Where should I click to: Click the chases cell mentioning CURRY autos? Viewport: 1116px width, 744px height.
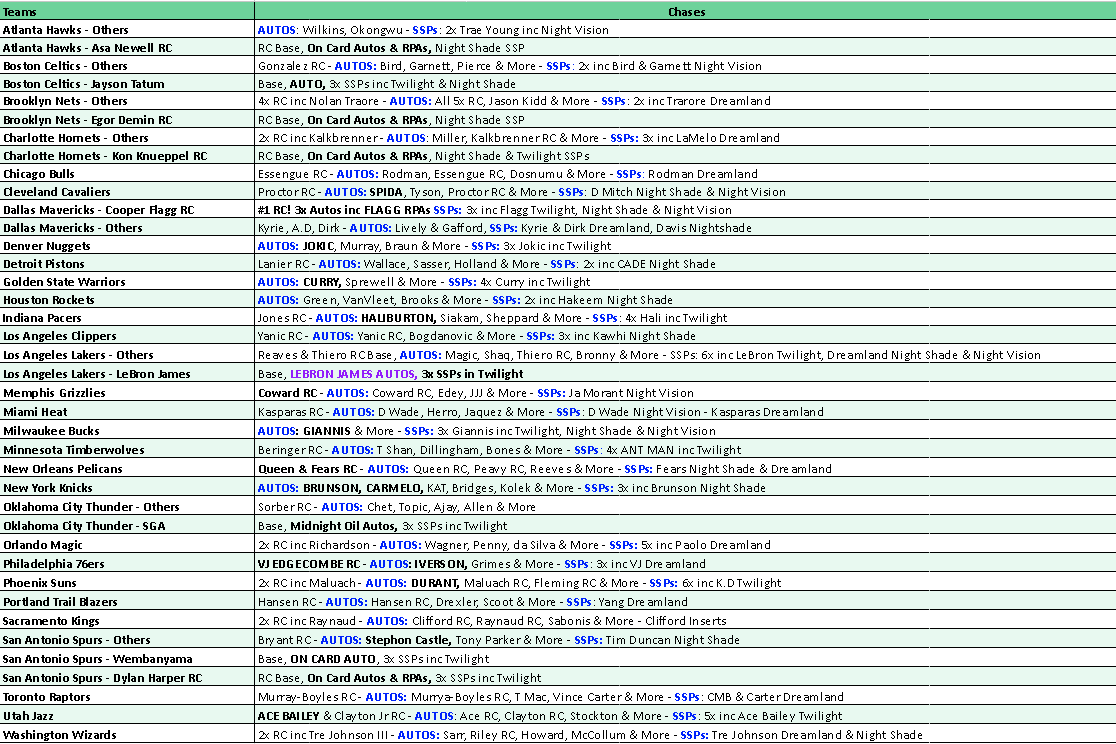(x=400, y=282)
